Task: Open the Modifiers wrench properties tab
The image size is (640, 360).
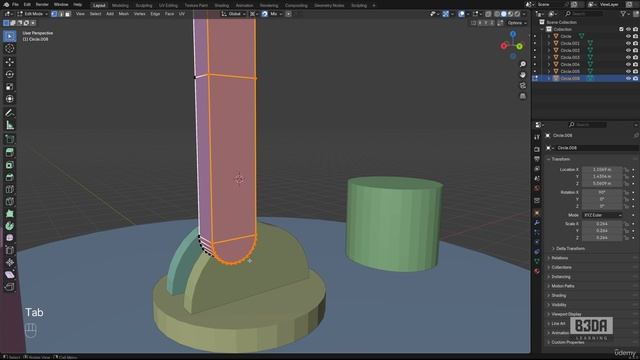Action: point(537,222)
